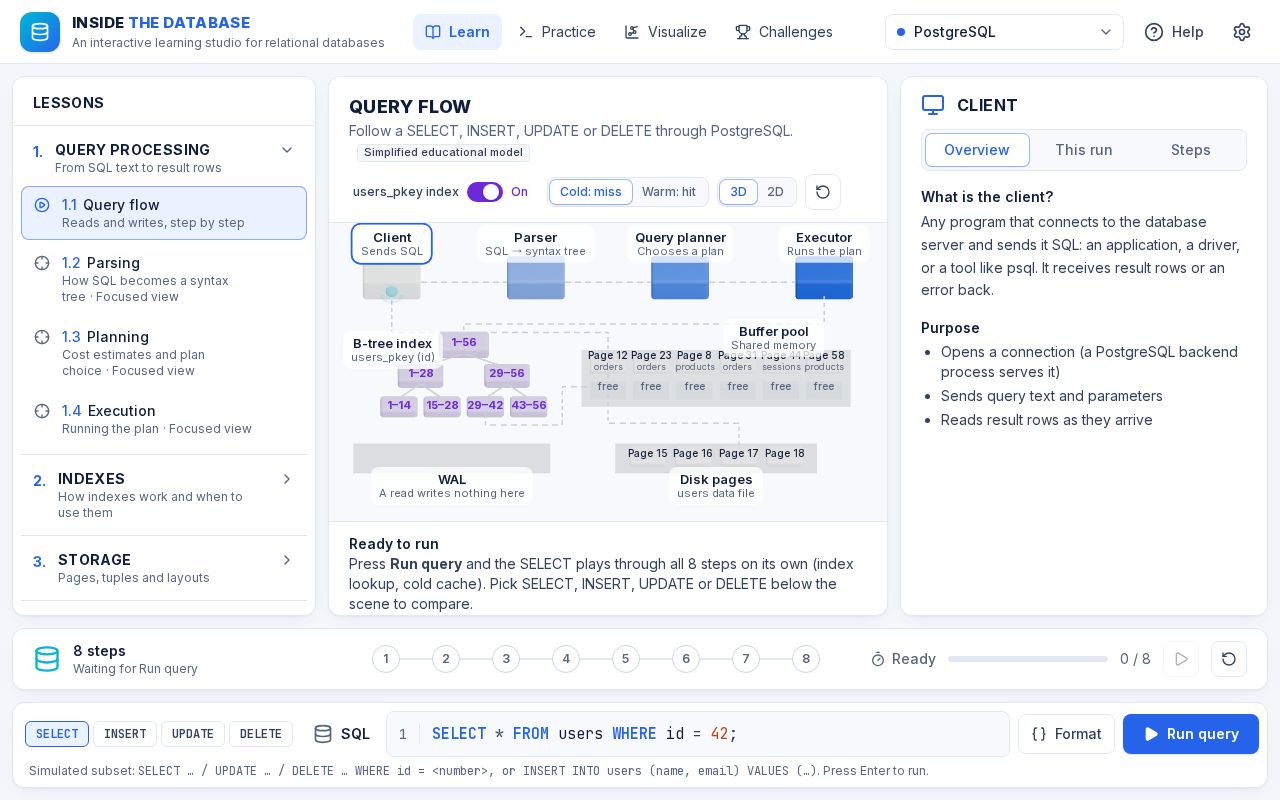Viewport: 1280px width, 800px height.
Task: Jump to step 8 marker
Action: pyautogui.click(x=806, y=659)
